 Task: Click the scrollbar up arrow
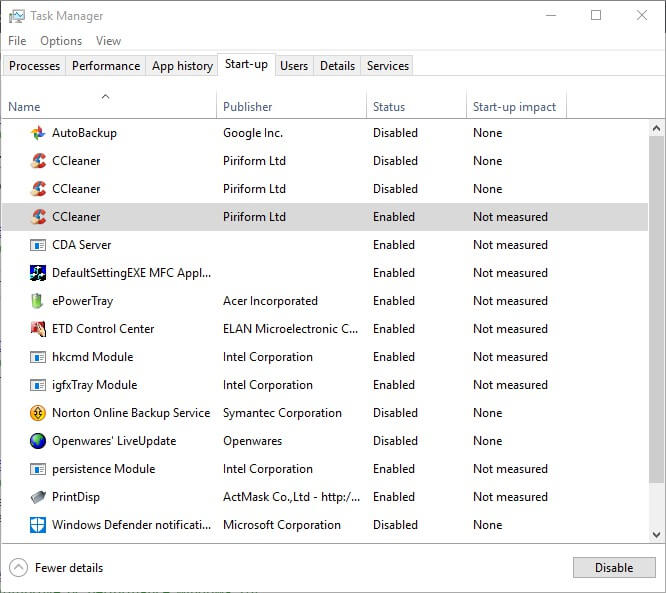point(656,128)
